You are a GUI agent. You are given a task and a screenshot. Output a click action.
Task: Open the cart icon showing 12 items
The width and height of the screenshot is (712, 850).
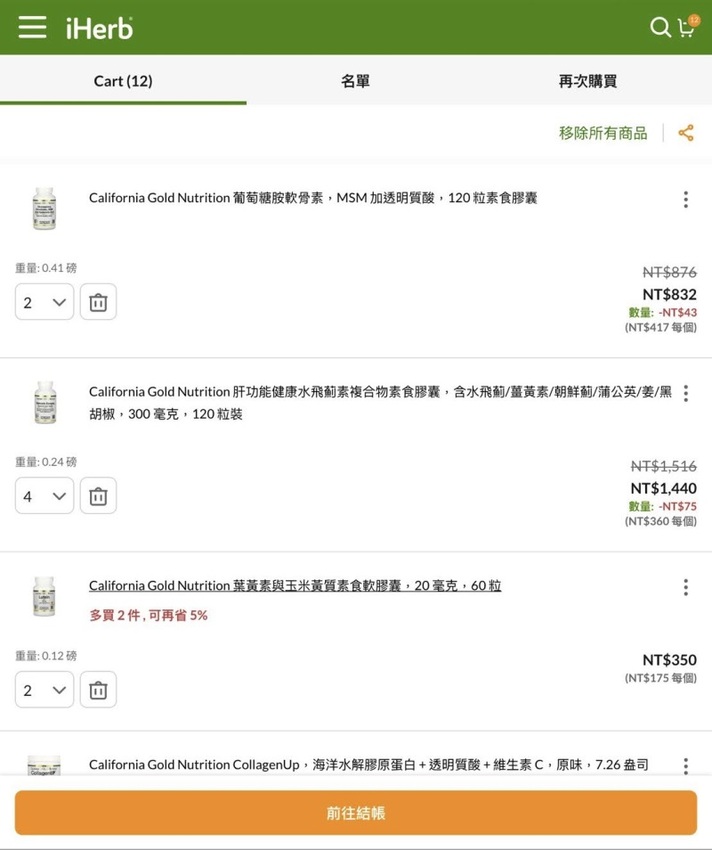(x=687, y=28)
